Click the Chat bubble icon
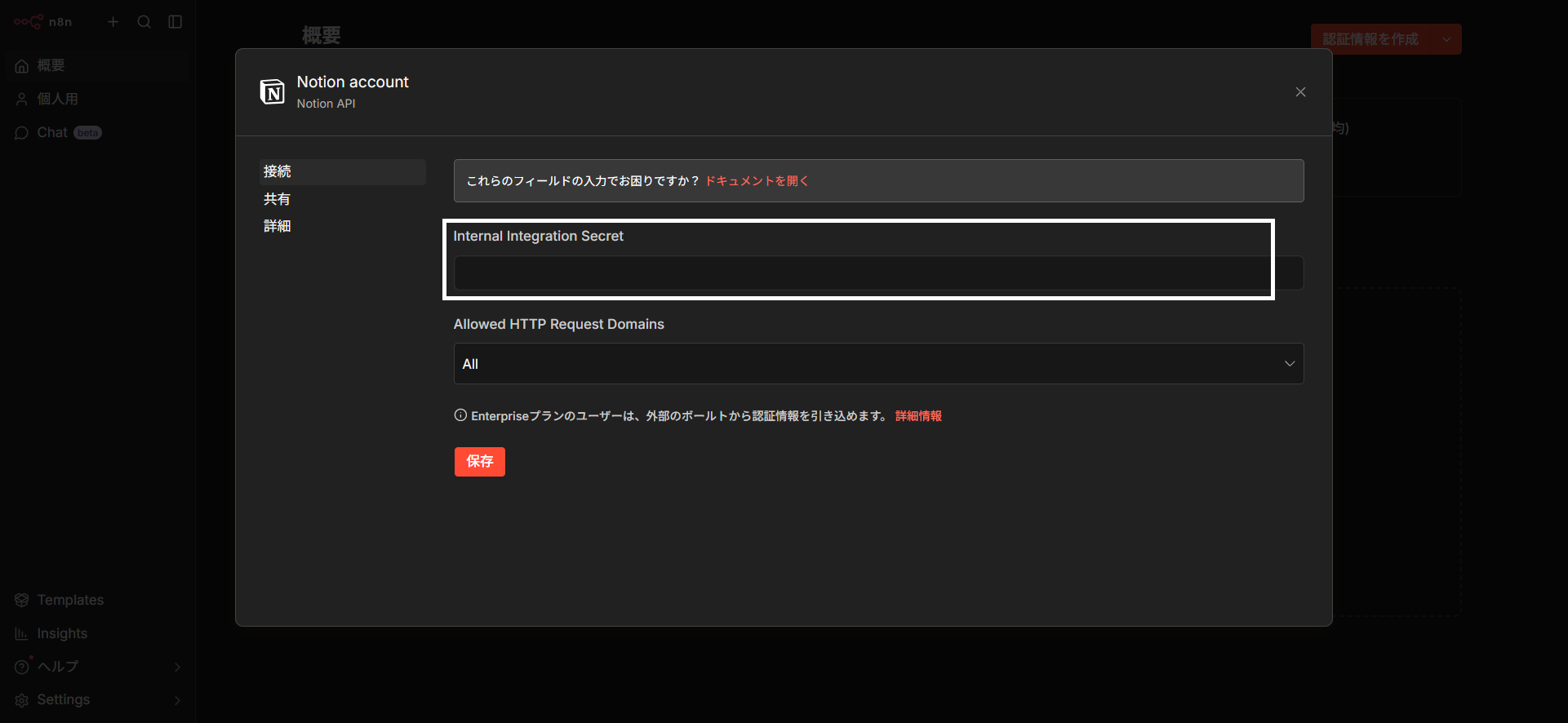Viewport: 1568px width, 723px height. click(22, 133)
